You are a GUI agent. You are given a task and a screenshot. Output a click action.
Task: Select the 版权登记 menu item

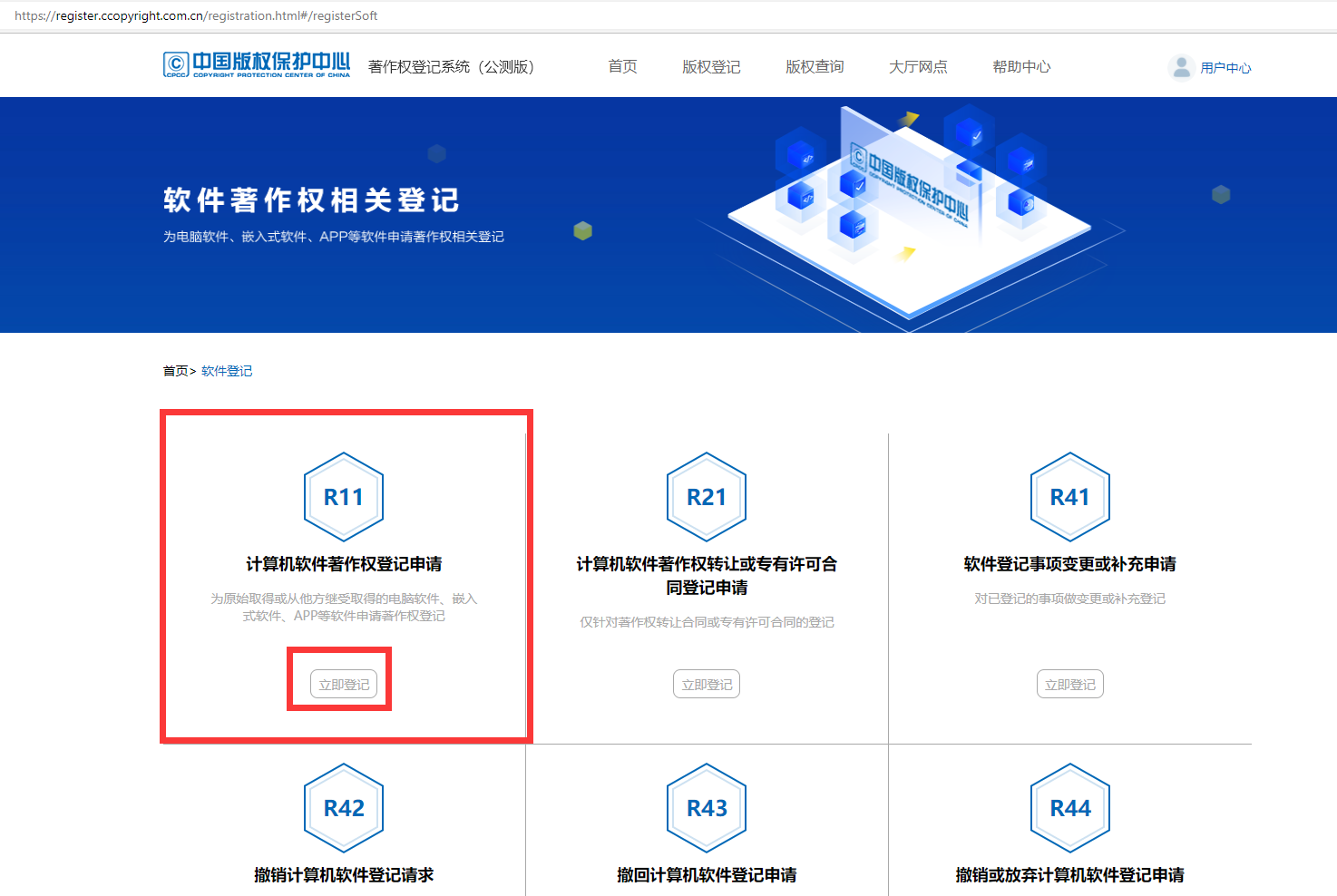click(x=711, y=66)
